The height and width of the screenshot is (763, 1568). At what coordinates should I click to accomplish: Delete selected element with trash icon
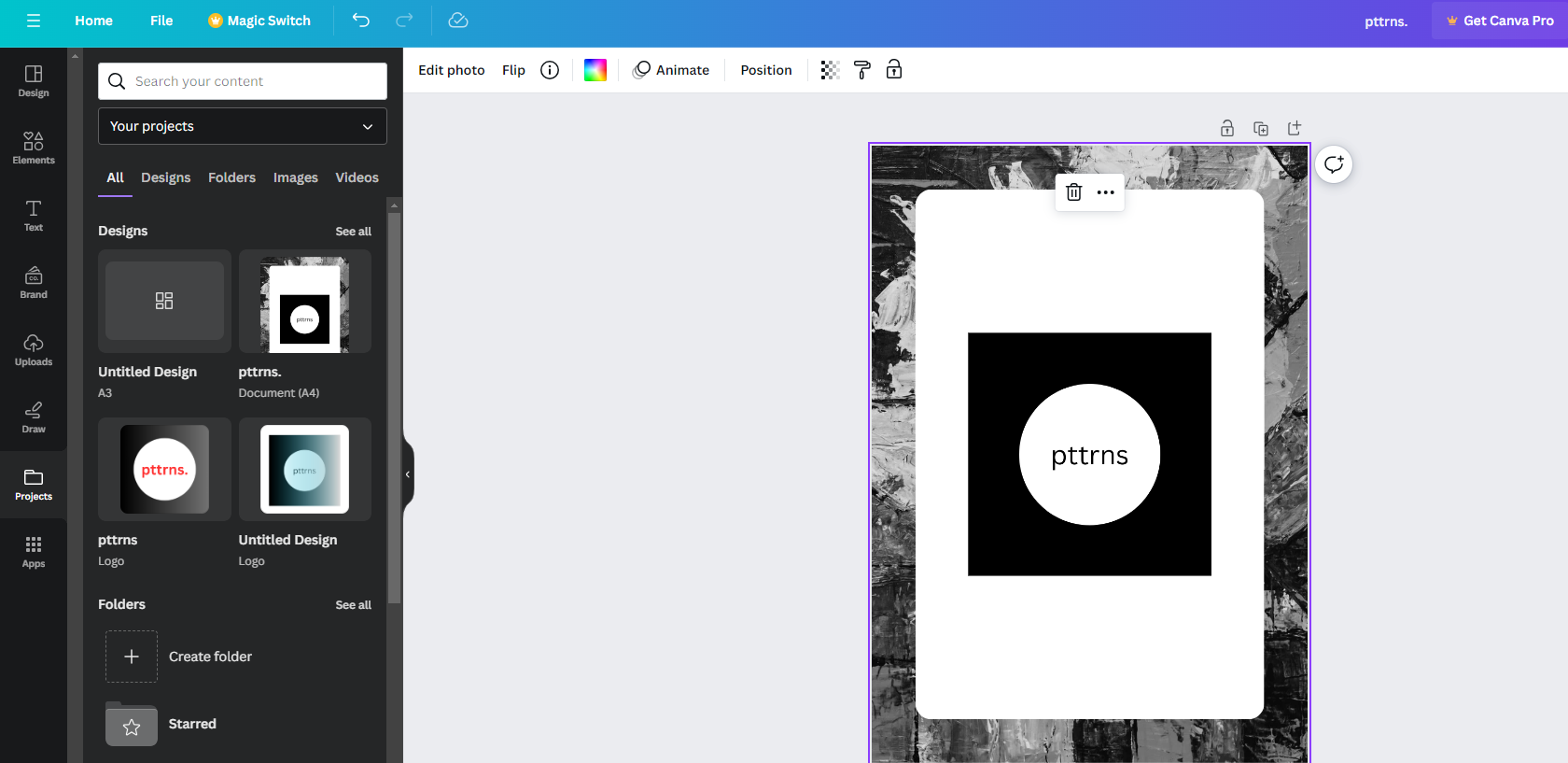pyautogui.click(x=1074, y=192)
